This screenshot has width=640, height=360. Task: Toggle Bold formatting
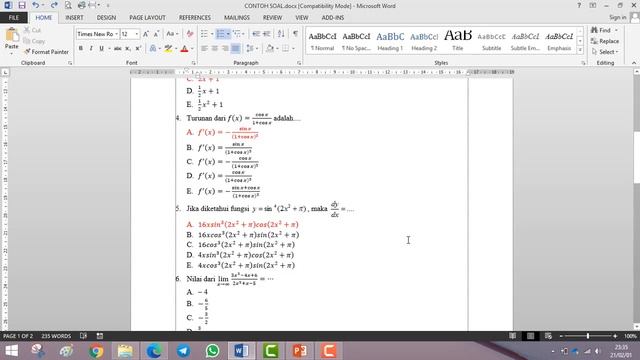[x=80, y=49]
